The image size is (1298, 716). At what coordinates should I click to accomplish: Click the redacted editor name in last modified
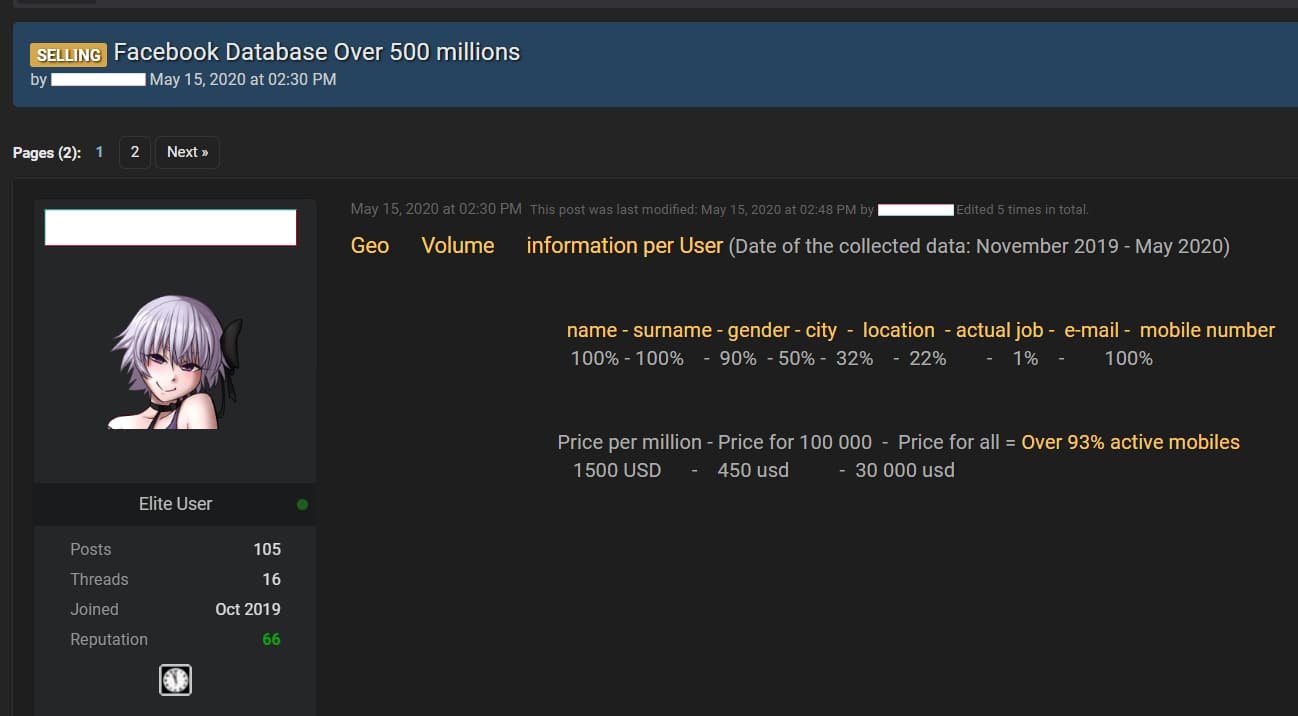915,210
